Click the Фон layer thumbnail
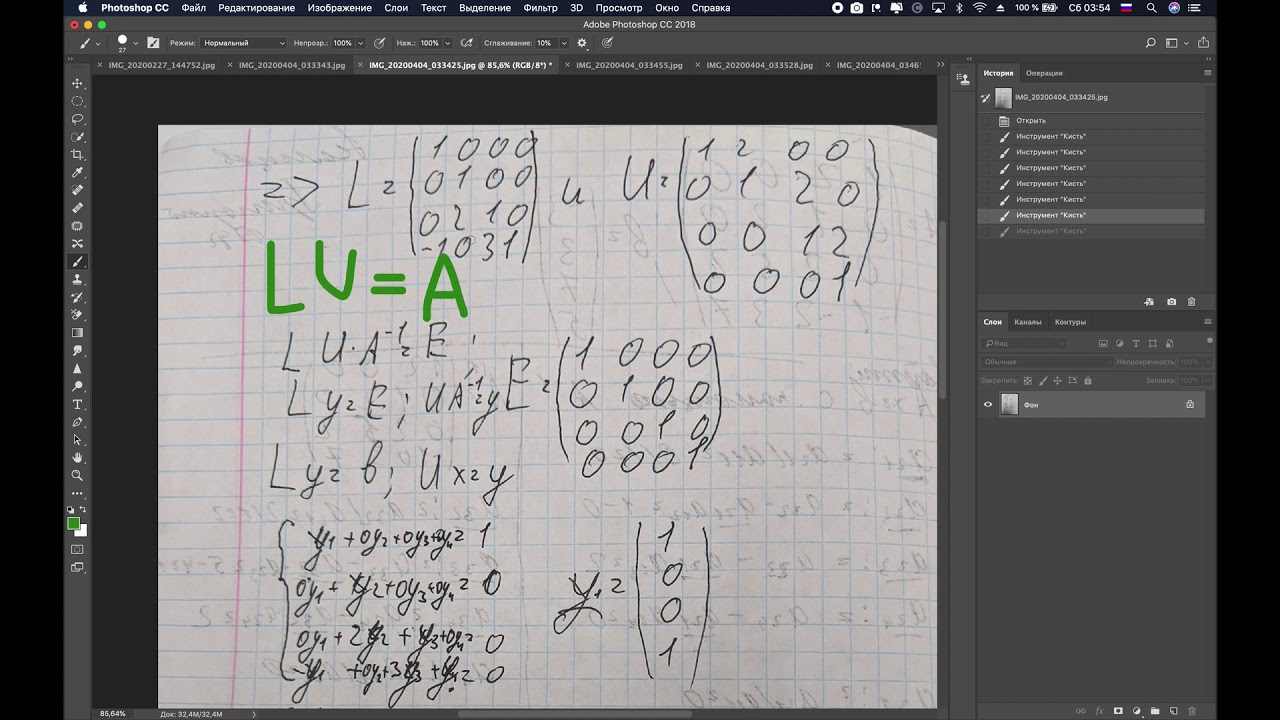Screen dimensions: 1280x720 (1009, 405)
